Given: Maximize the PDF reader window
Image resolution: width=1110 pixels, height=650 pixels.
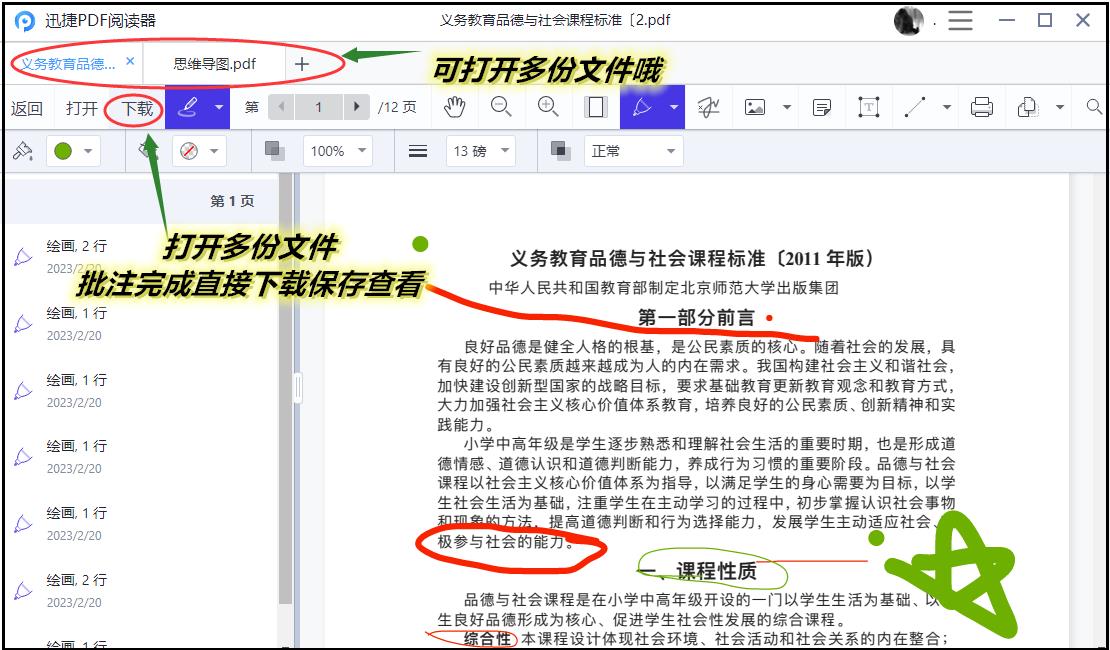Looking at the screenshot, I should [1045, 21].
